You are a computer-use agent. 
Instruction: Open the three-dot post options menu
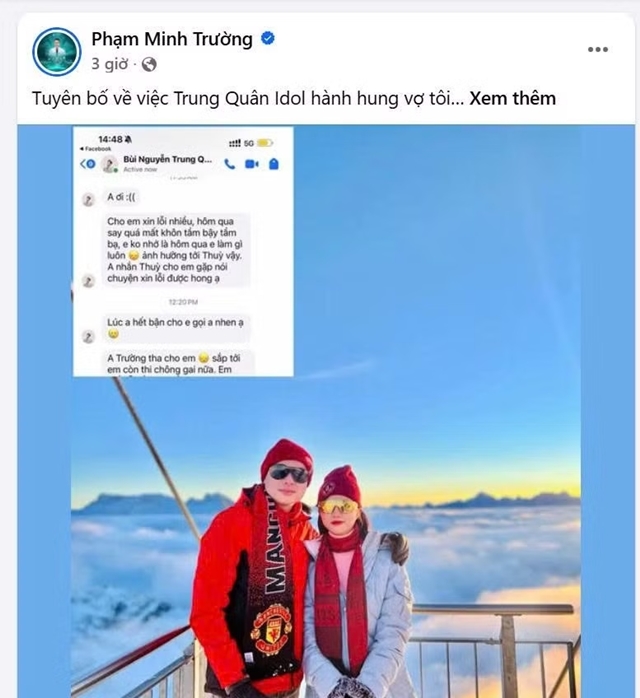pos(598,49)
